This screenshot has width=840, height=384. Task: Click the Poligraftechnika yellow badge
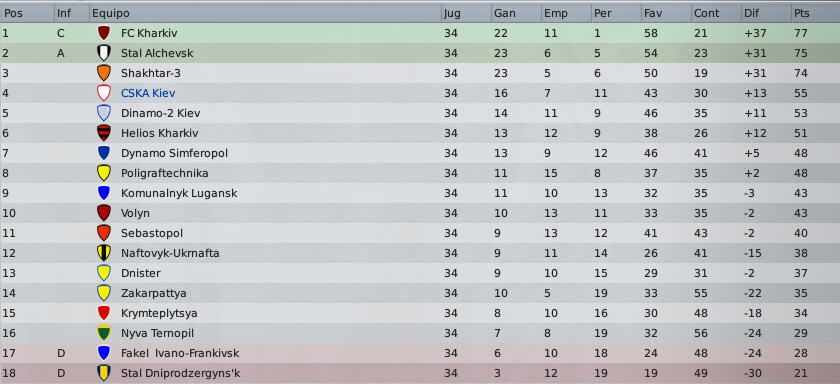103,173
